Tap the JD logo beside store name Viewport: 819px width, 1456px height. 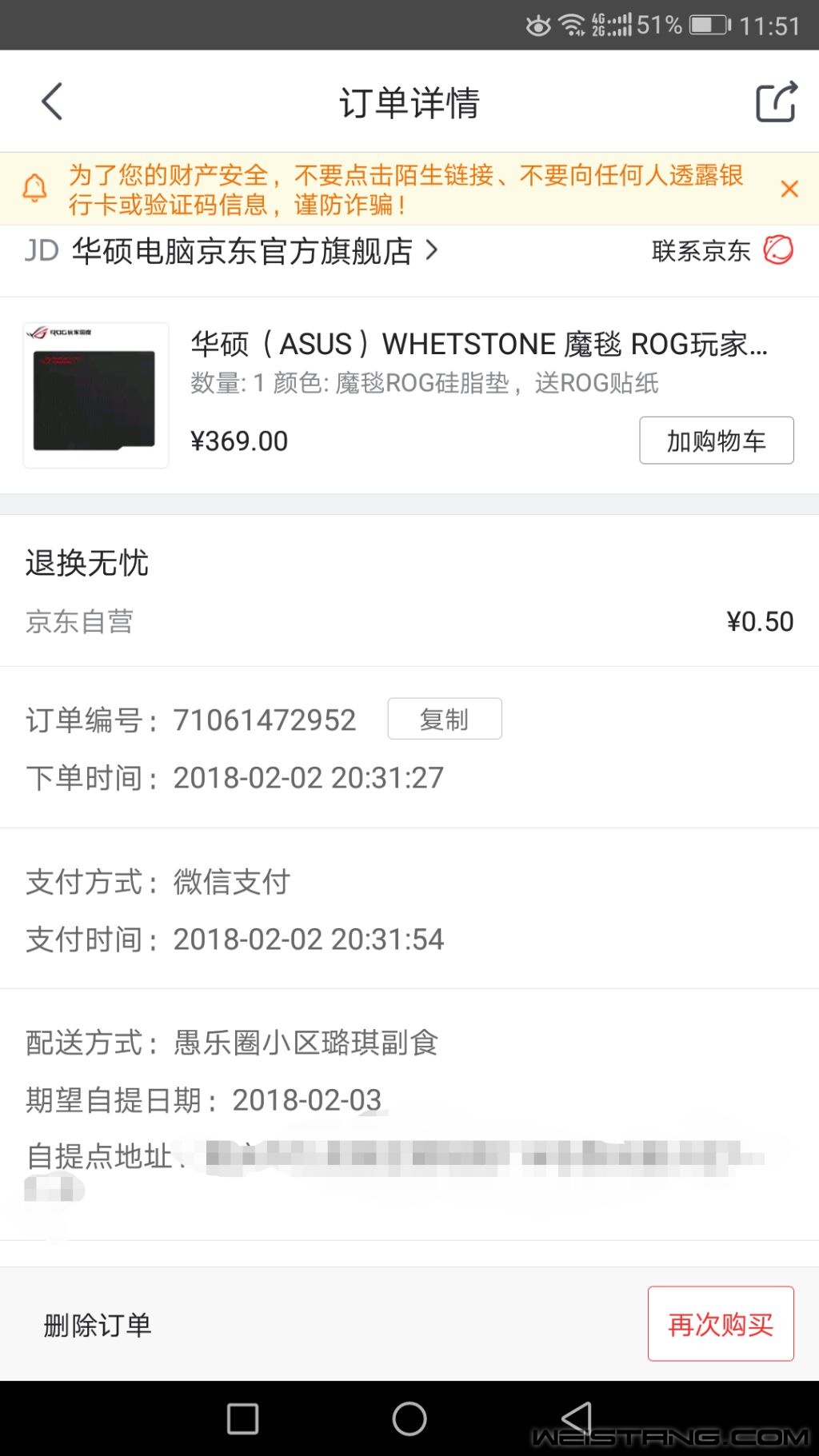(x=42, y=251)
